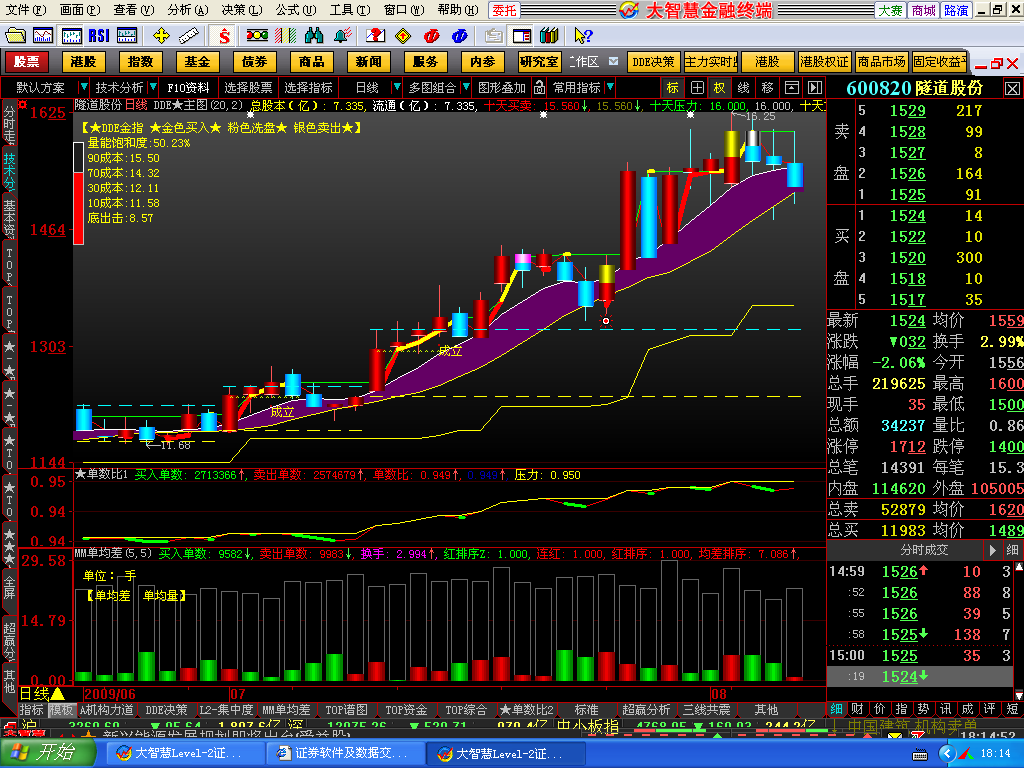1024x768 pixels.
Task: Switch to the DDE决策 bottom tab
Action: pos(166,709)
